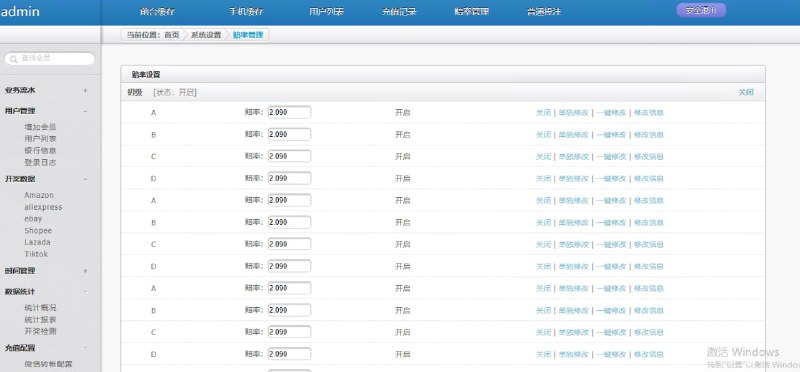Open 用户列表 under 用户管理 in sidebar

(40, 139)
